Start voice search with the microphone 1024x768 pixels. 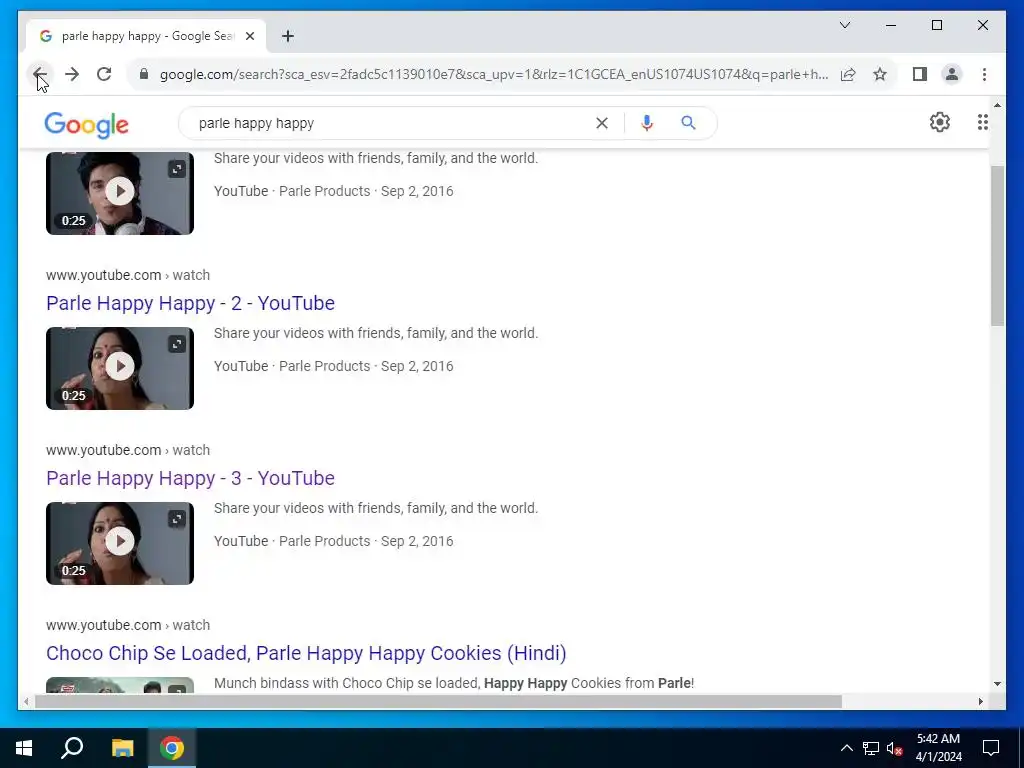coord(647,123)
